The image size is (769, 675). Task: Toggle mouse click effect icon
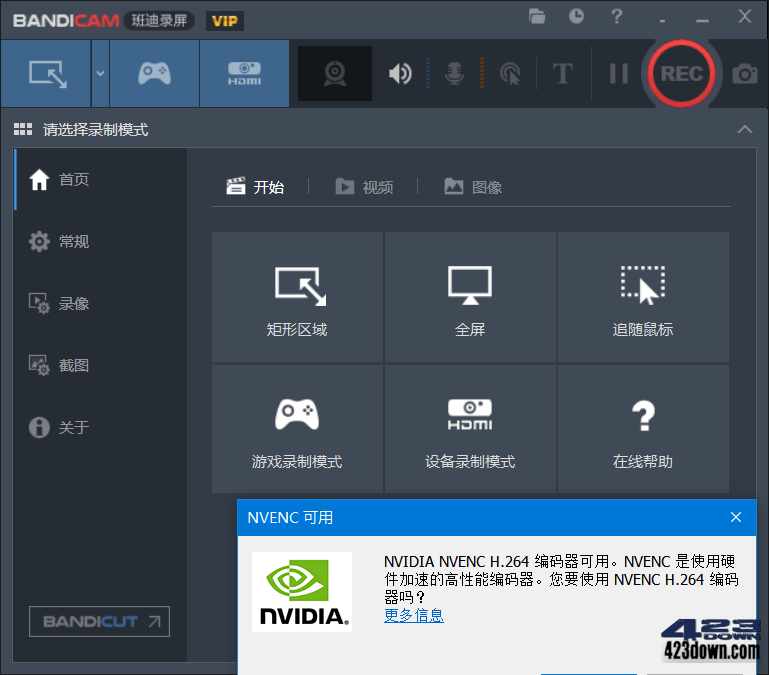510,74
